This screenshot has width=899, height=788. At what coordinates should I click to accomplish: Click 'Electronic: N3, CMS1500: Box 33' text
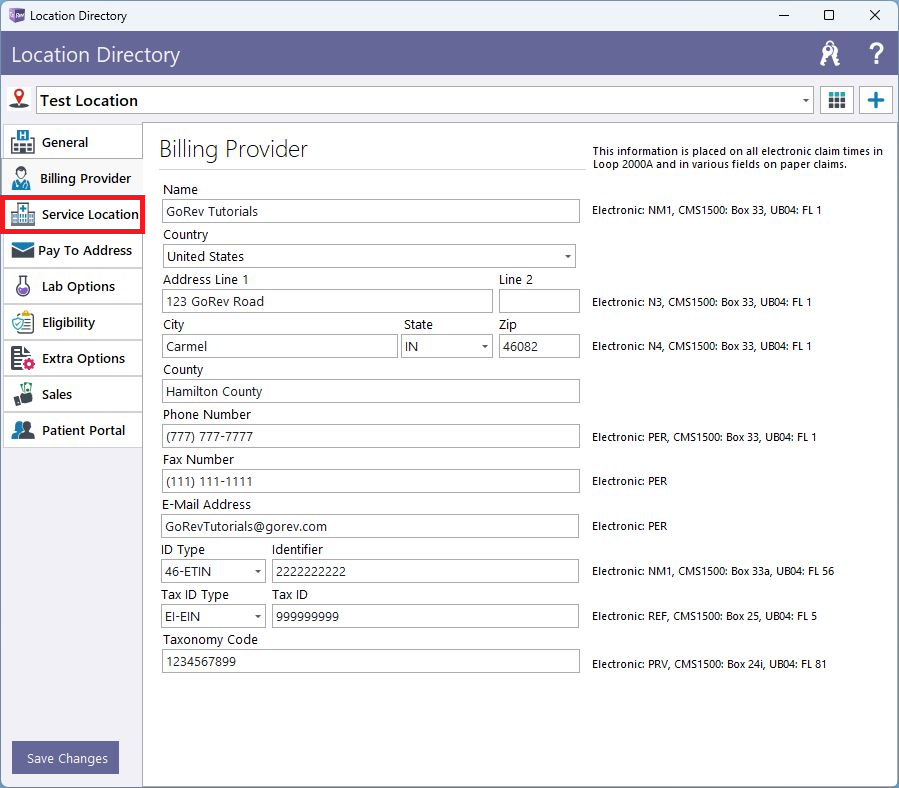(x=702, y=302)
